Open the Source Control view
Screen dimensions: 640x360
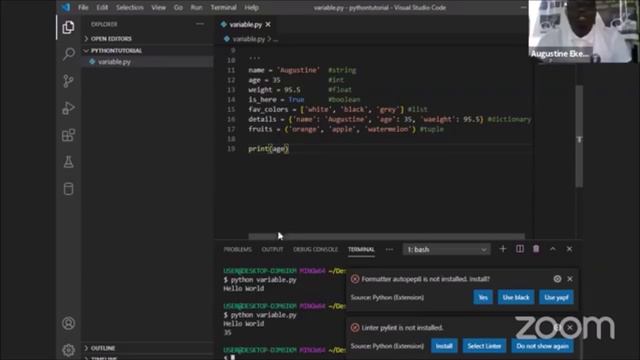click(x=68, y=81)
